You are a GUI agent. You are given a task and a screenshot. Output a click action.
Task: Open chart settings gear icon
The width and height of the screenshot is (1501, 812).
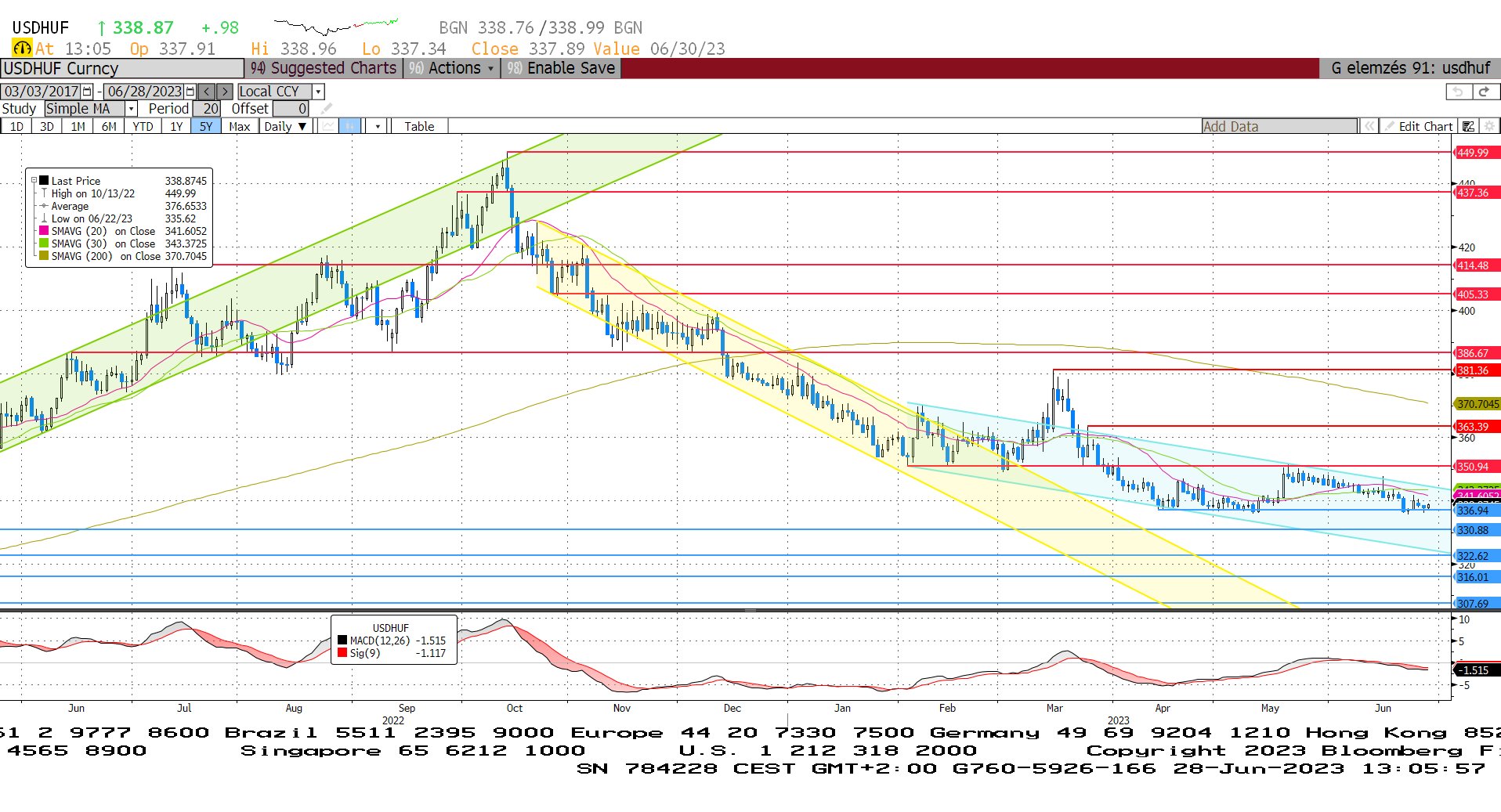click(1489, 126)
